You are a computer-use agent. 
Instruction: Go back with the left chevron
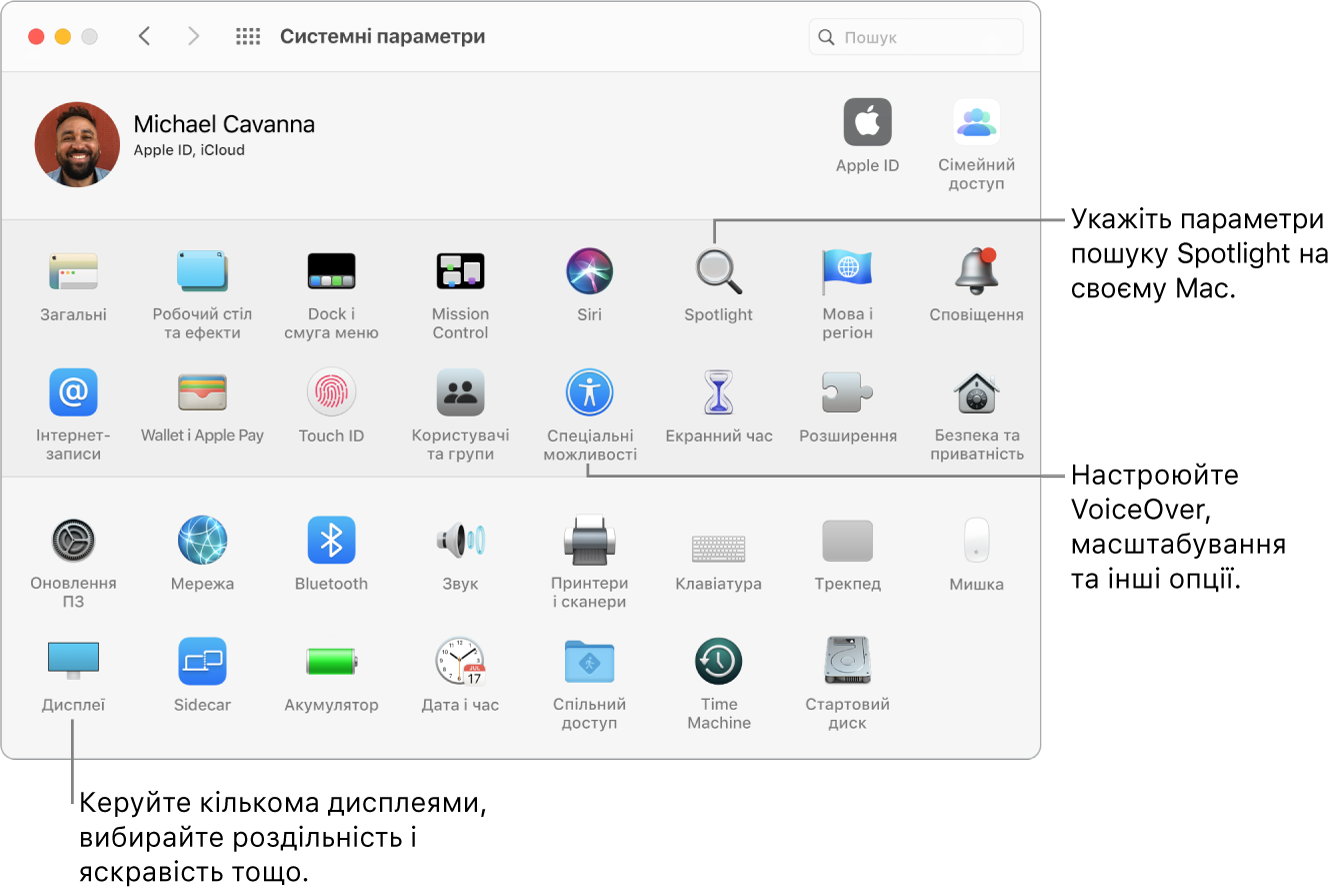pyautogui.click(x=145, y=37)
